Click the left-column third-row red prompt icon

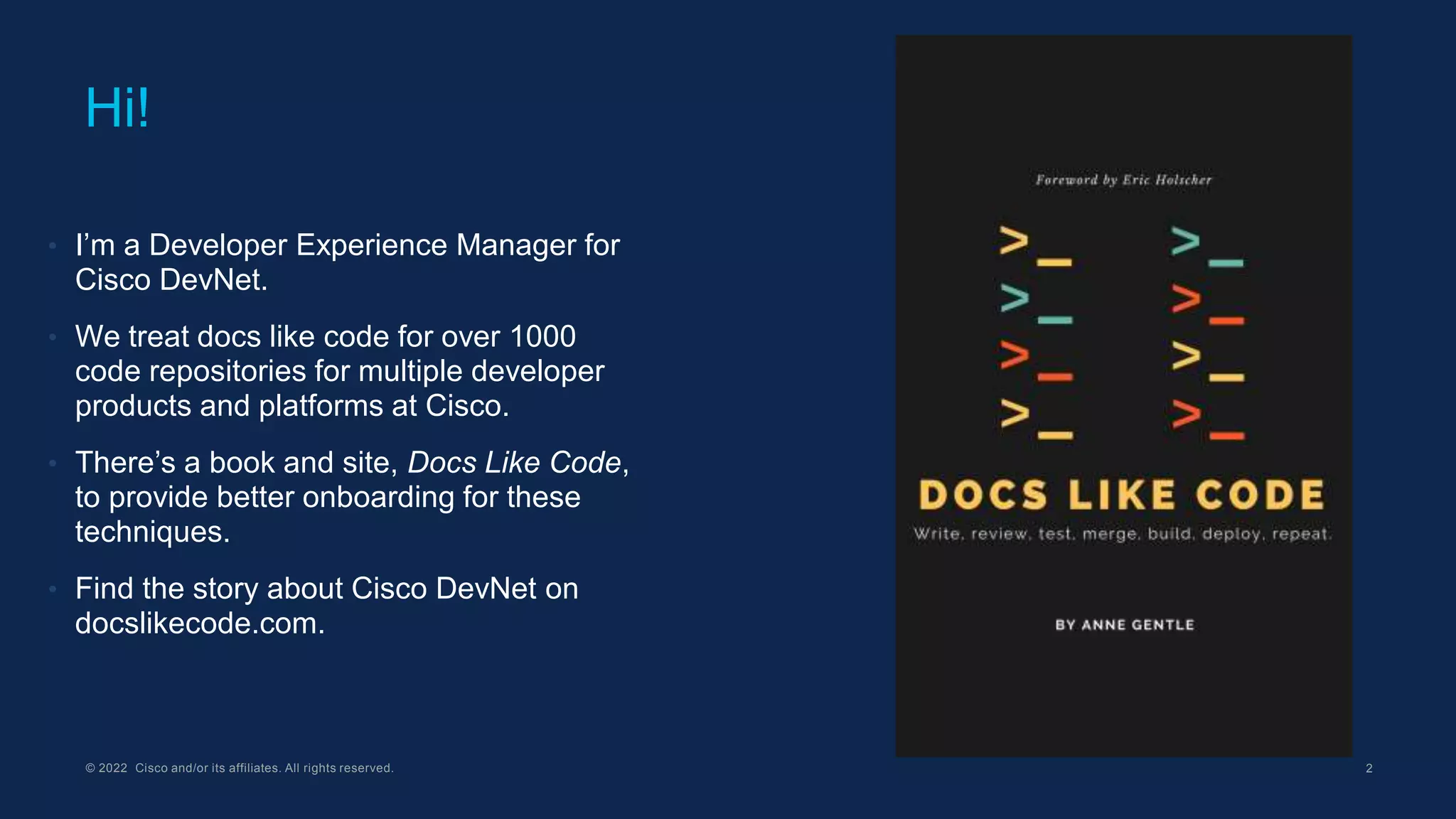tap(1035, 360)
